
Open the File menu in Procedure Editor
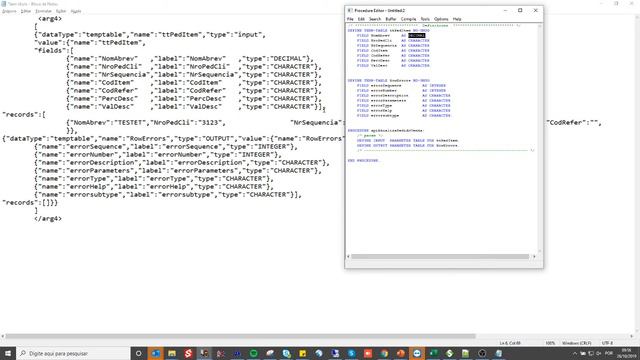click(x=350, y=19)
